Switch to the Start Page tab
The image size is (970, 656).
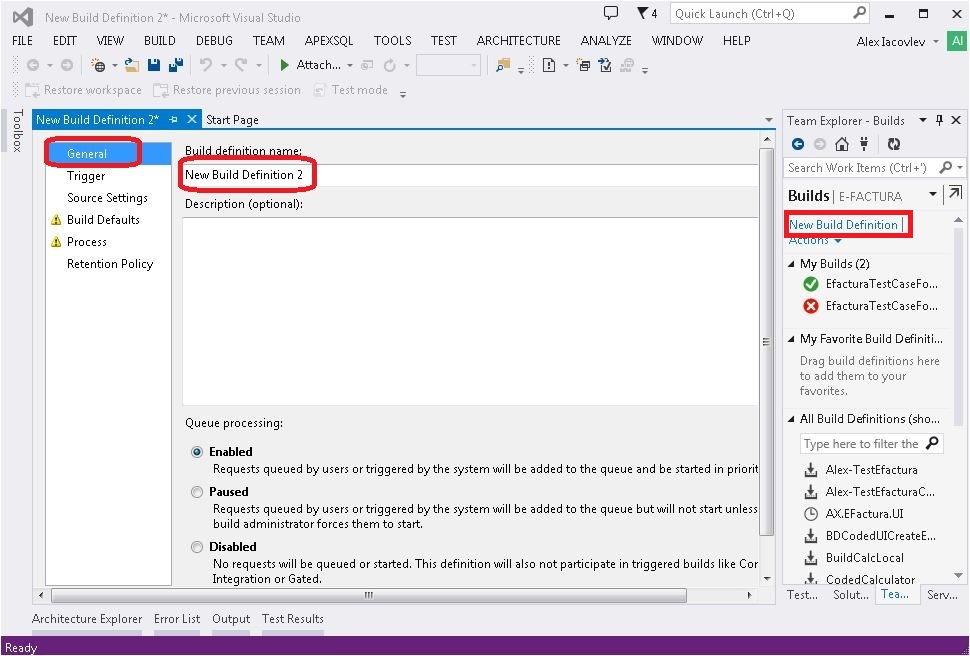point(232,119)
